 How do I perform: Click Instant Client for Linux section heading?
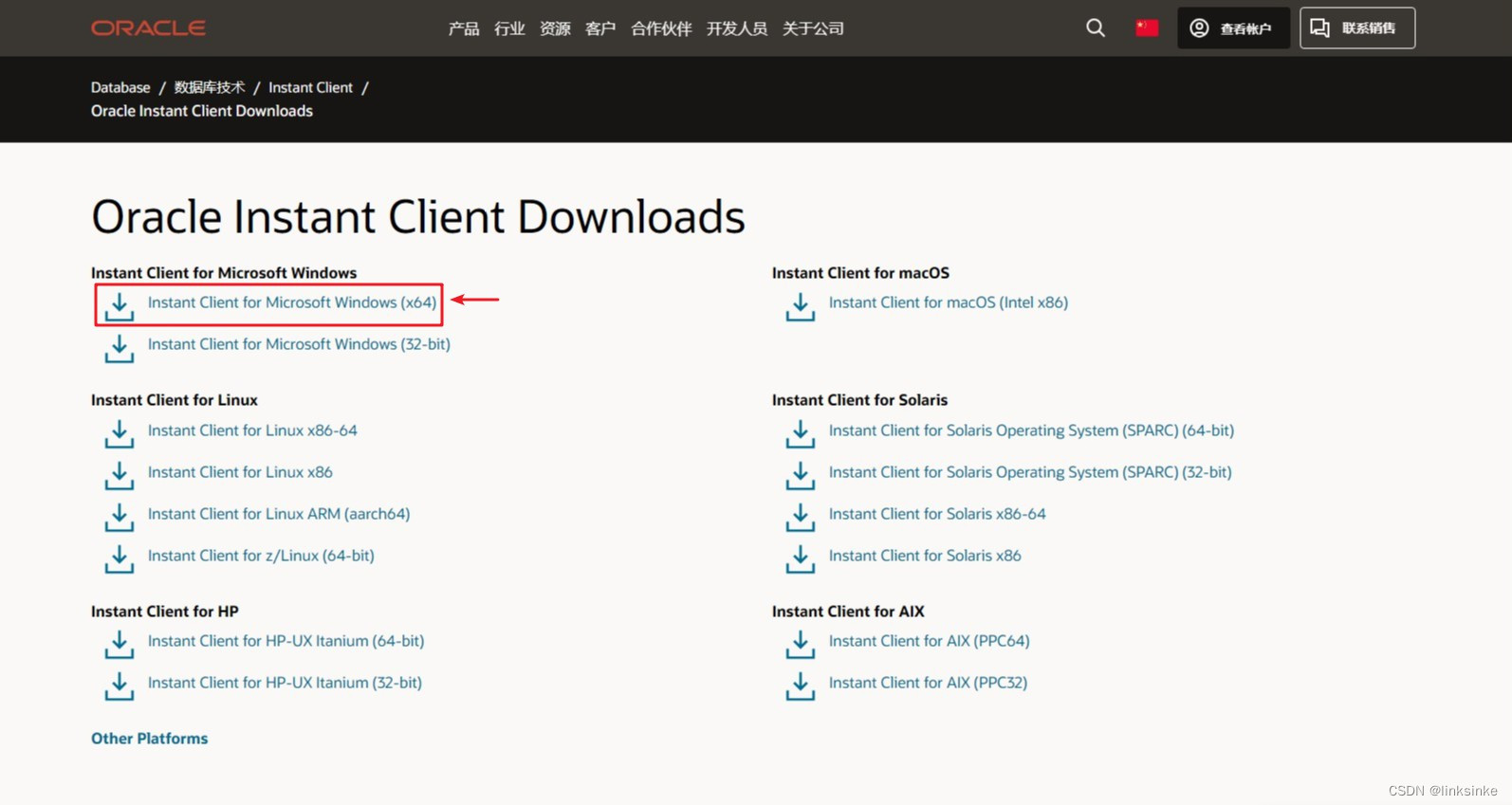point(175,400)
